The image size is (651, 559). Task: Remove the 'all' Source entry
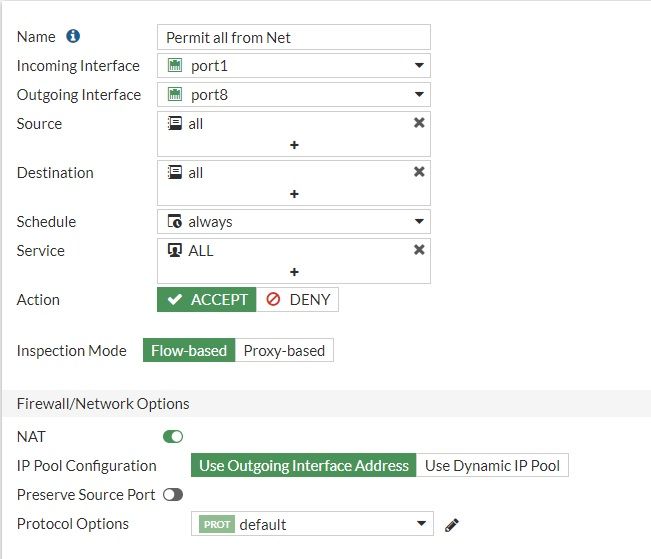click(x=419, y=123)
